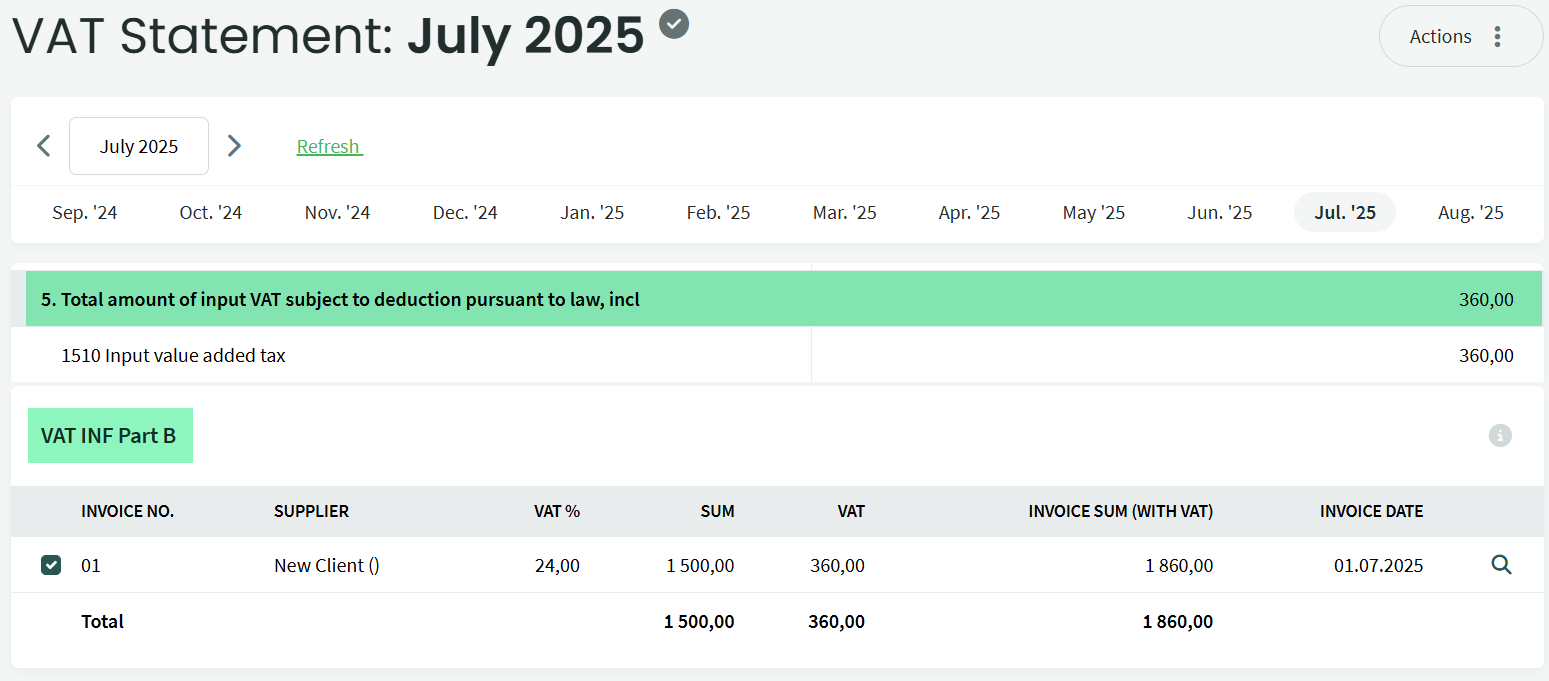
Task: Collapse row 5 total input VAT
Action: pos(340,299)
